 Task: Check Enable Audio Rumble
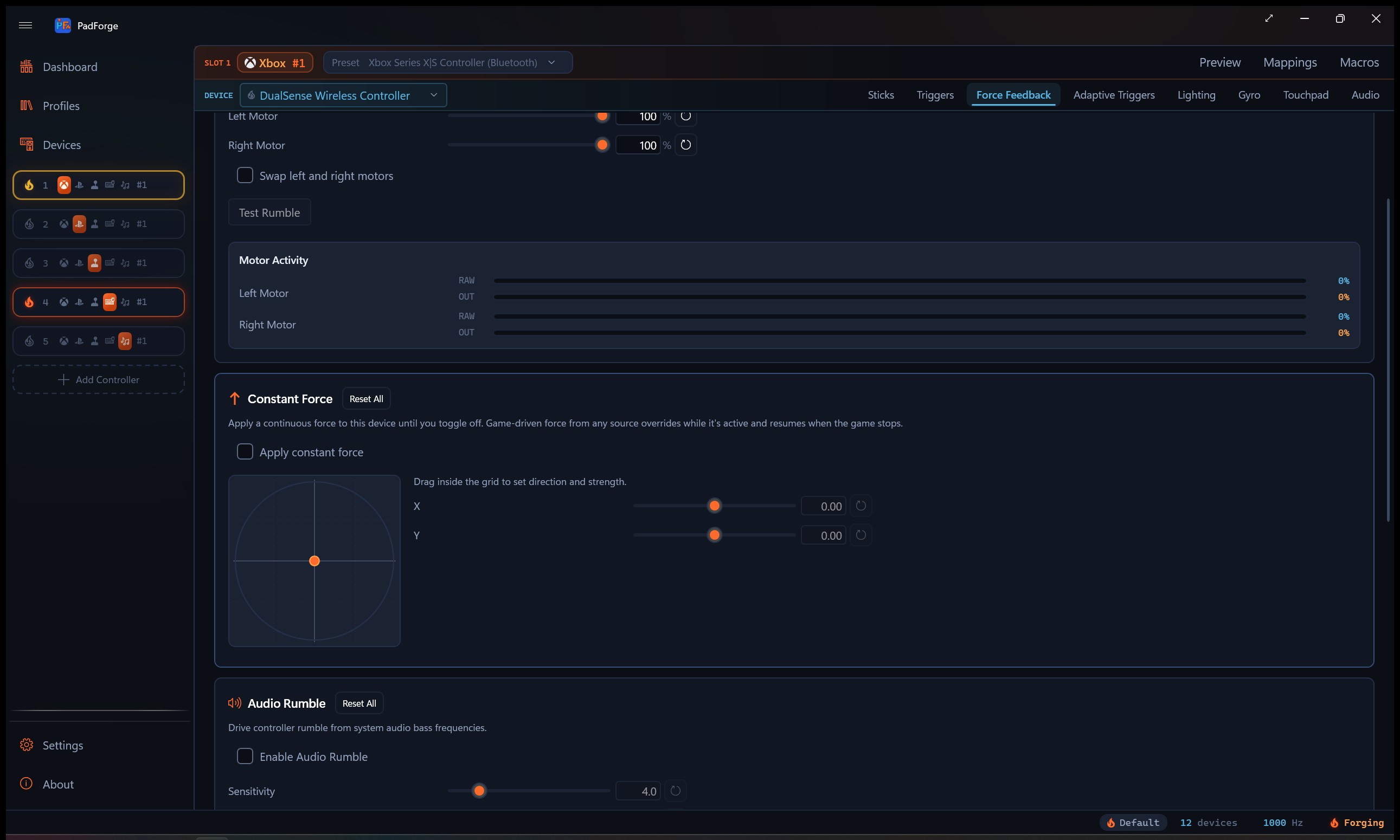pyautogui.click(x=245, y=756)
